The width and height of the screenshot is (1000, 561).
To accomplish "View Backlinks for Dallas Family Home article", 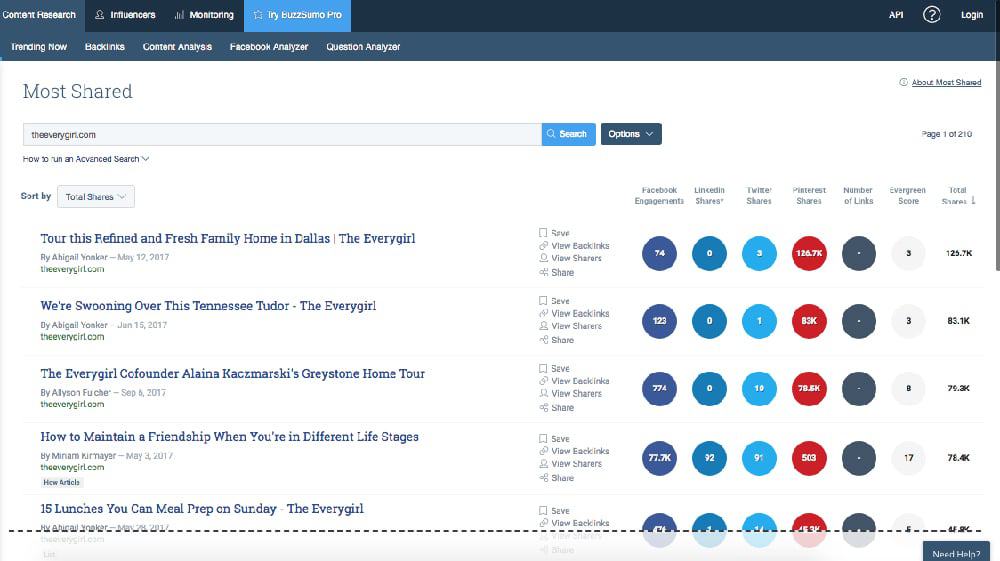I will [x=574, y=245].
